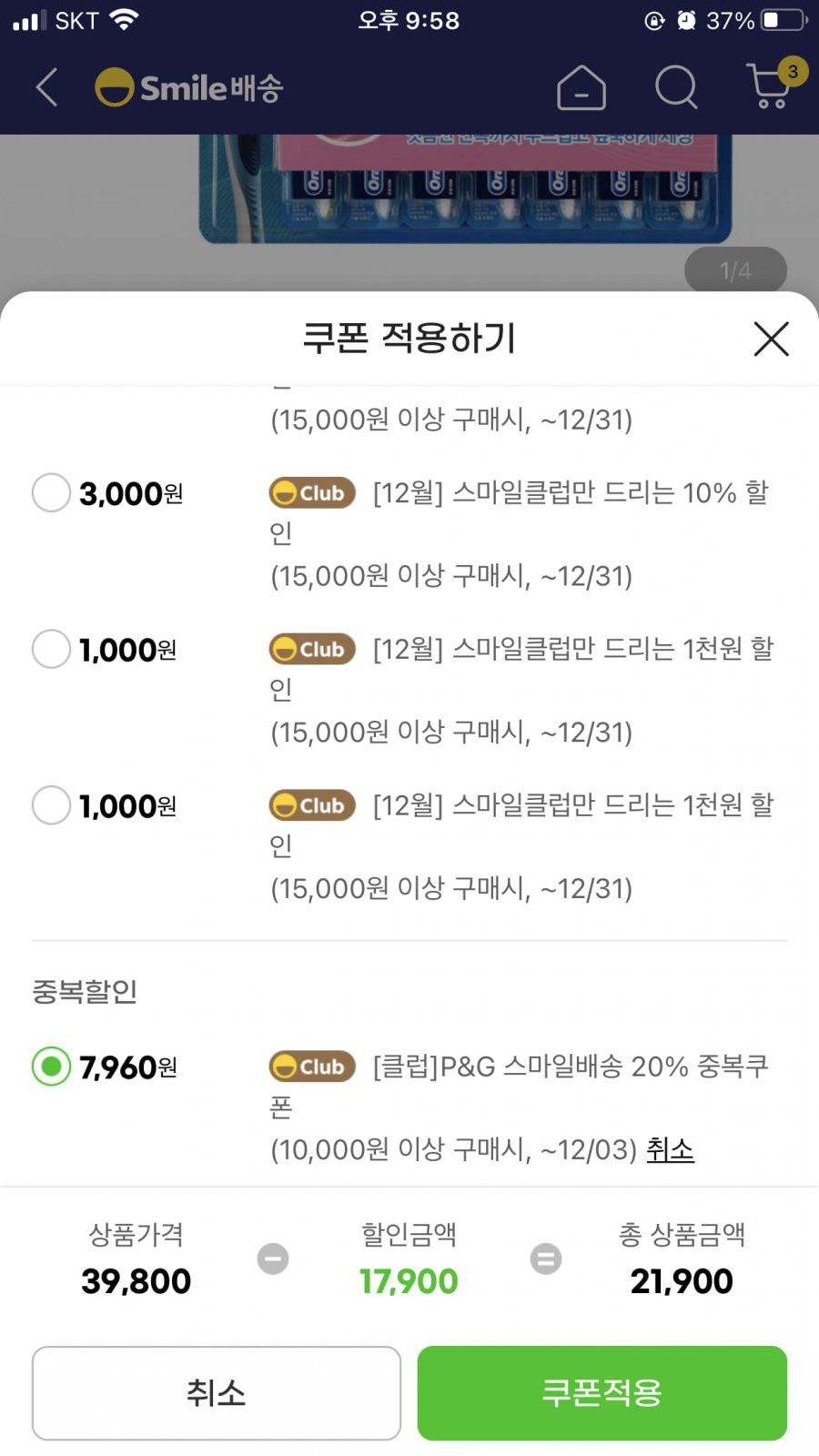Tap the 17,900 discount amount value
Viewport: 819px width, 1456px height.
pos(409,1281)
